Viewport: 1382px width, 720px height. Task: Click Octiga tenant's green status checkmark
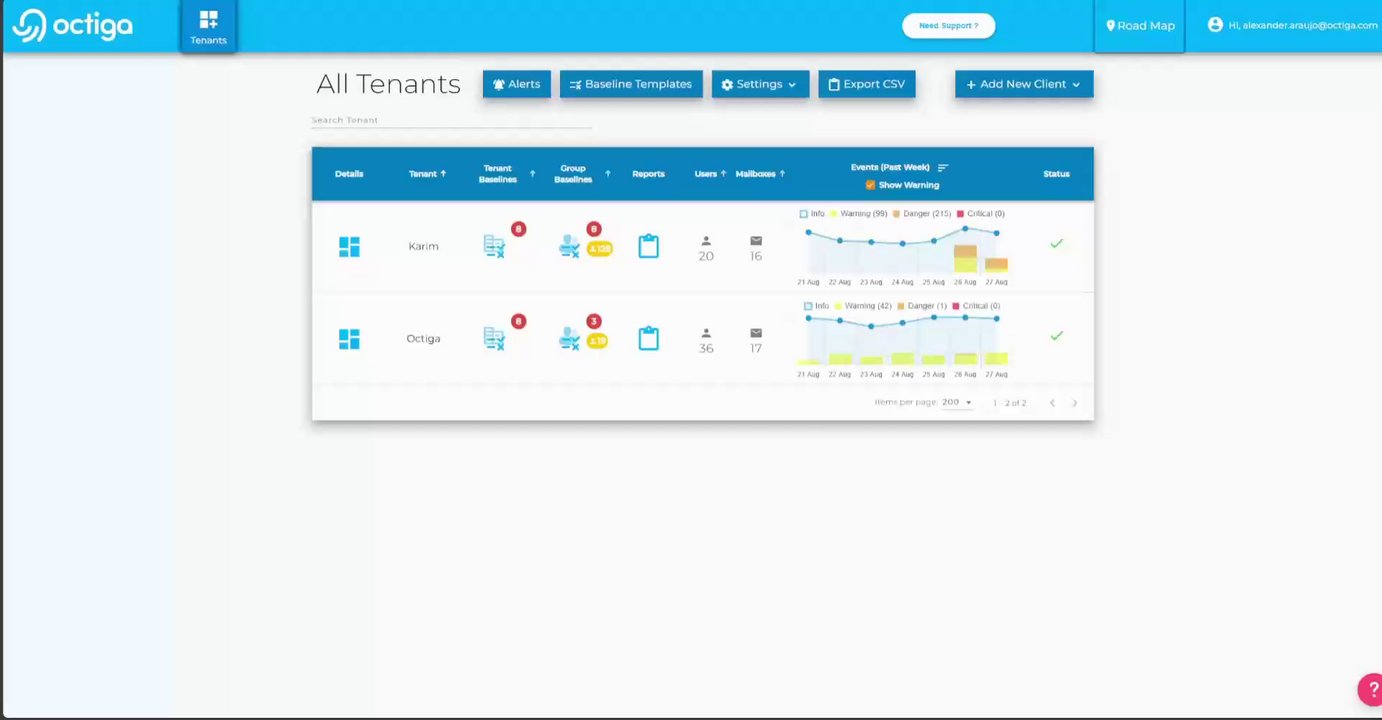[x=1056, y=336]
